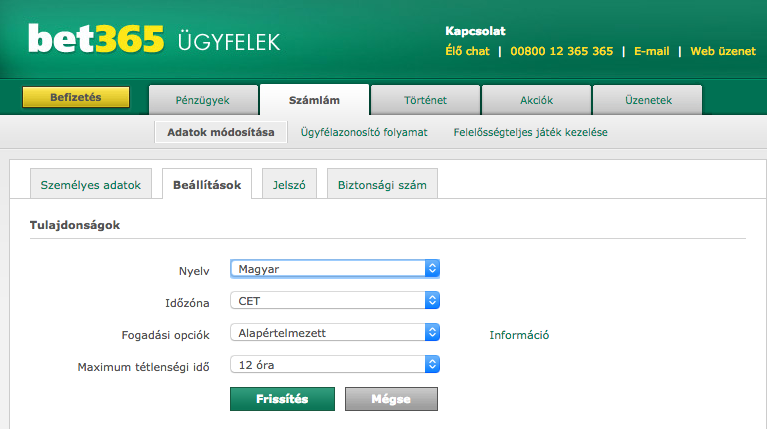767x429 pixels.
Task: Expand the Maximum tétlenségi idő dropdown
Action: coord(334,365)
